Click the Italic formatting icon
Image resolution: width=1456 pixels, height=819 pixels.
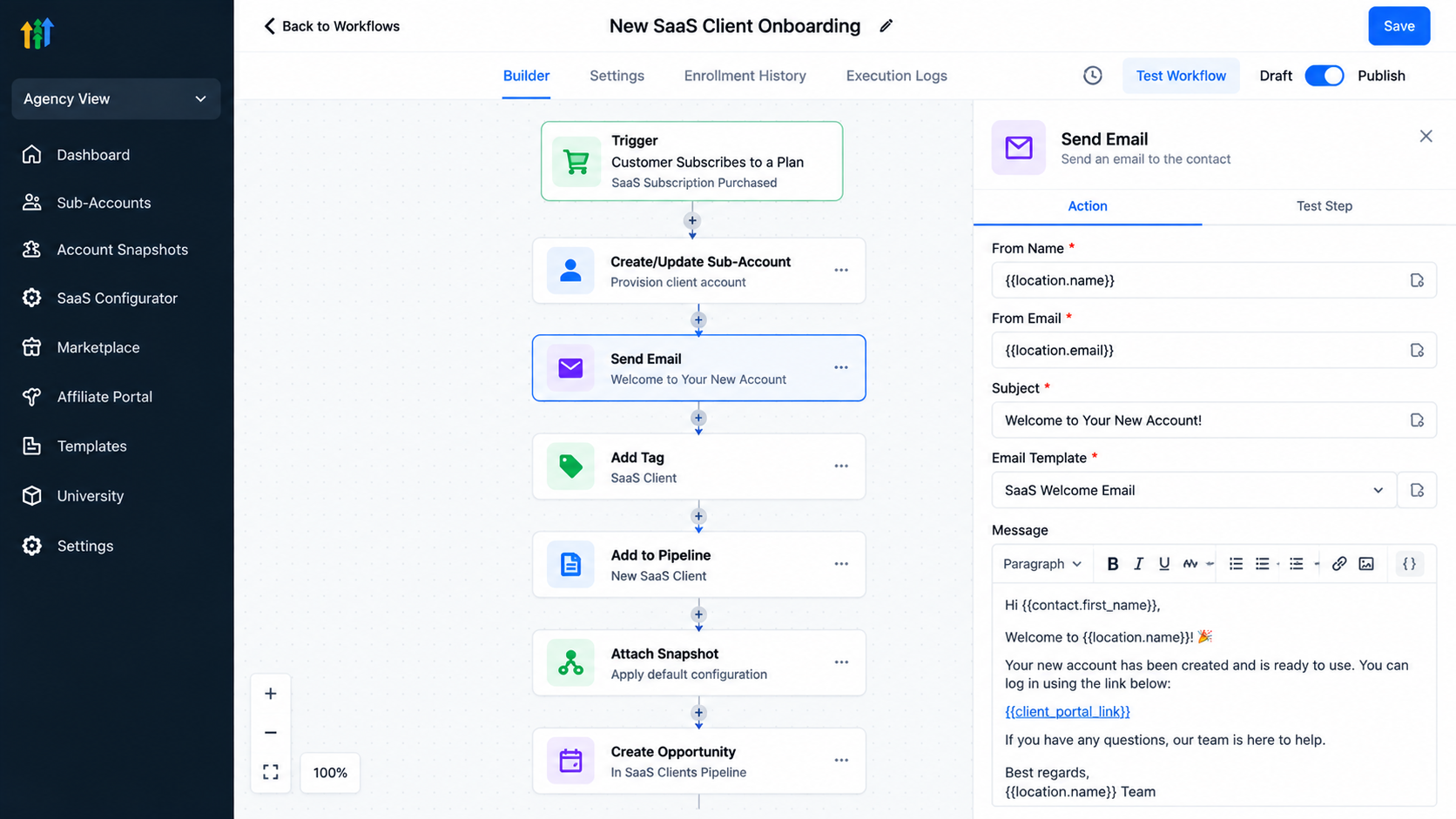click(1138, 564)
